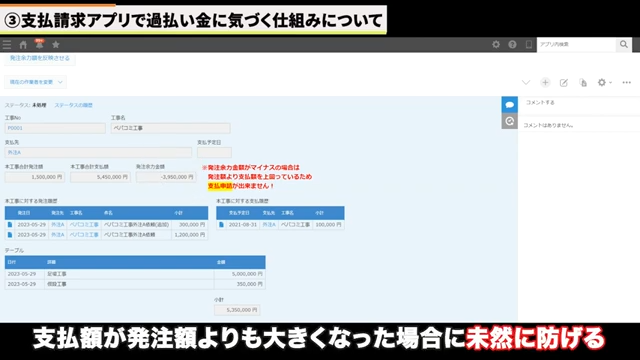Click the コメントはありません message
Screen dimensions: 640x360
pyautogui.click(x=548, y=126)
